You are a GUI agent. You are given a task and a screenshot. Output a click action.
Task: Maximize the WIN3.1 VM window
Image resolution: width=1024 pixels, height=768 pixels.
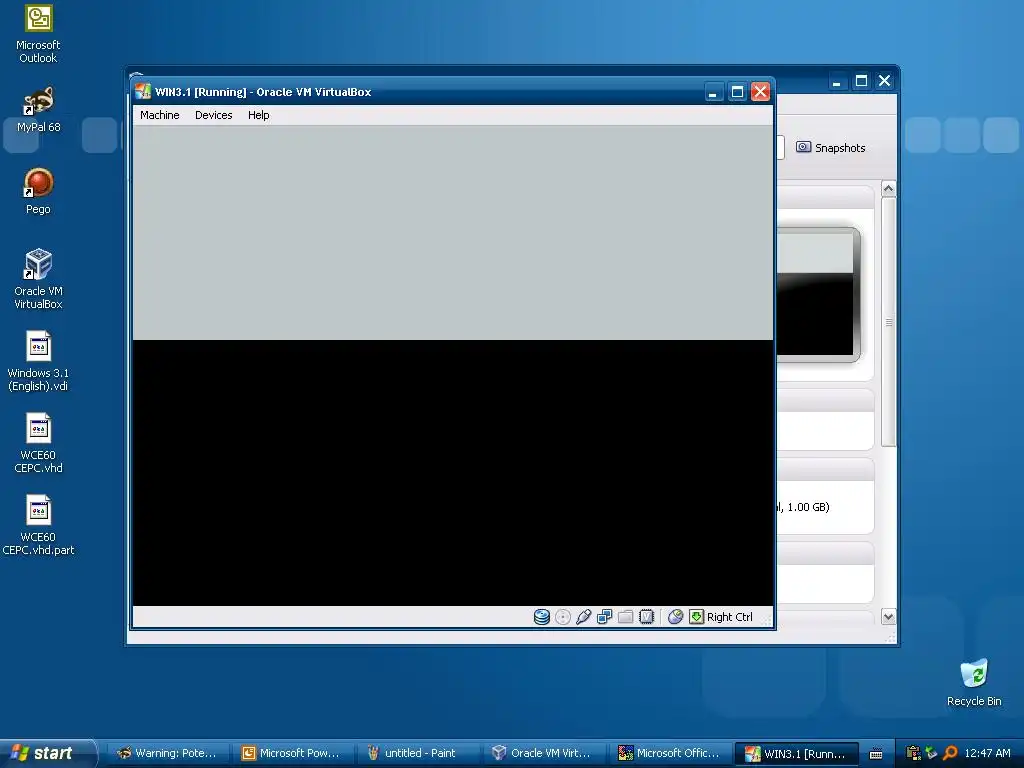(x=737, y=92)
